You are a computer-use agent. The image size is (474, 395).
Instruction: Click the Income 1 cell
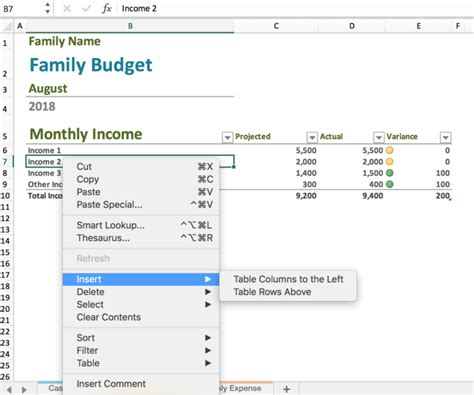coord(130,150)
